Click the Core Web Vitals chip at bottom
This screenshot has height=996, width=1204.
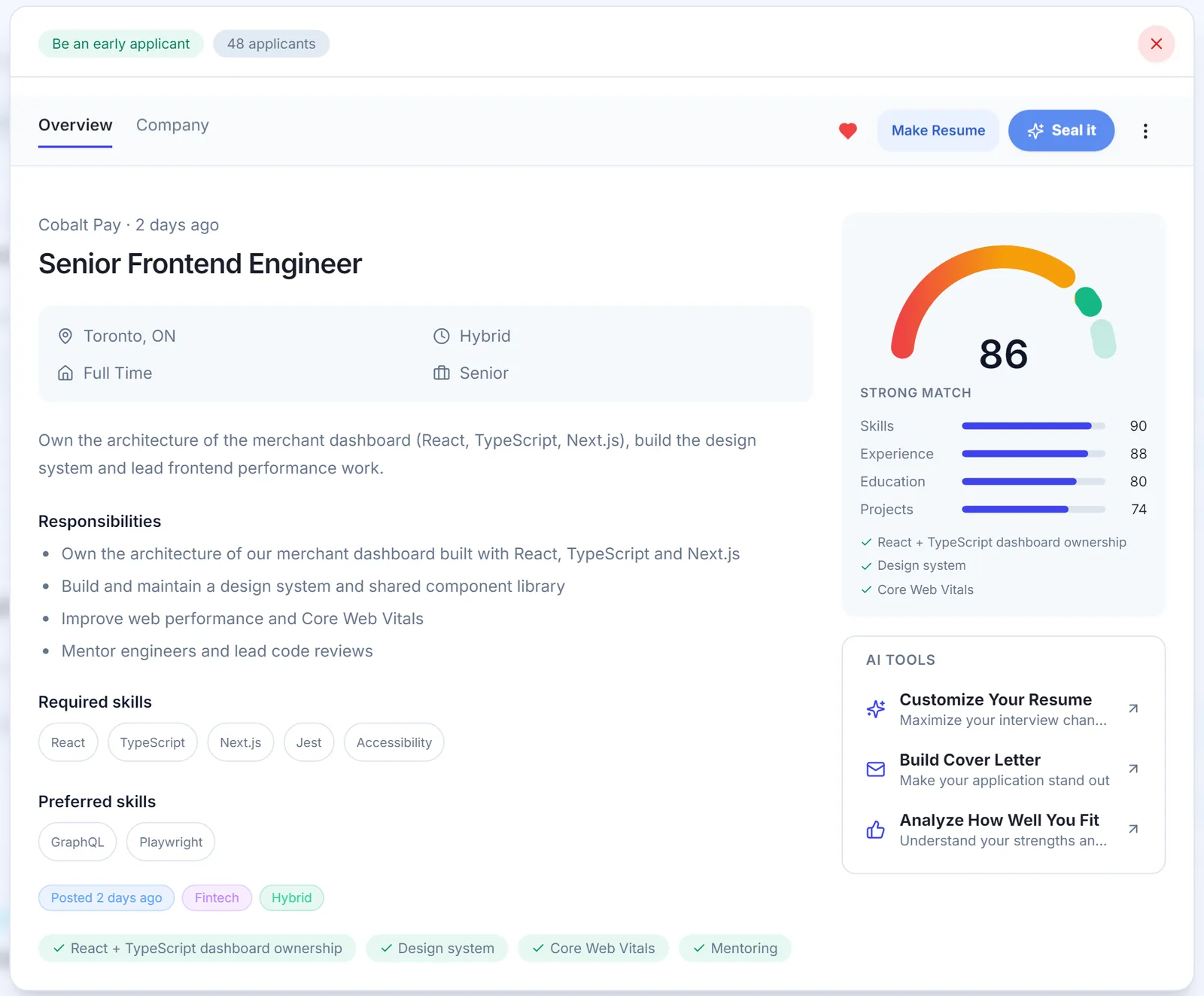tap(593, 949)
